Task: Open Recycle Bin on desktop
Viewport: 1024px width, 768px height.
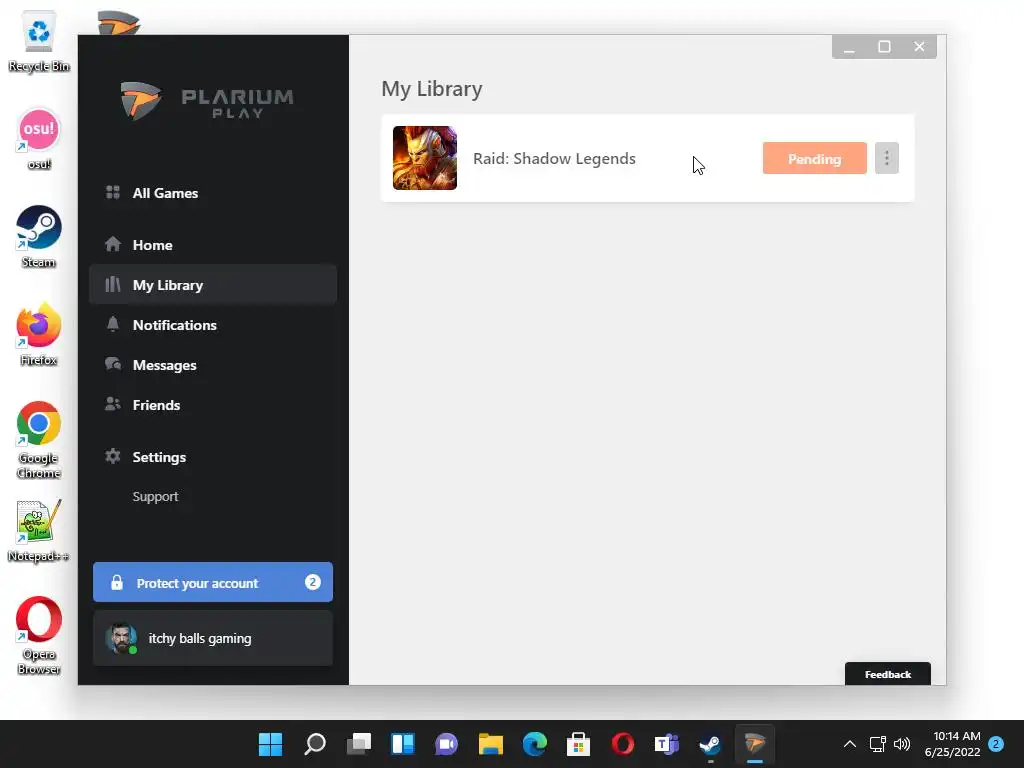Action: point(39,42)
